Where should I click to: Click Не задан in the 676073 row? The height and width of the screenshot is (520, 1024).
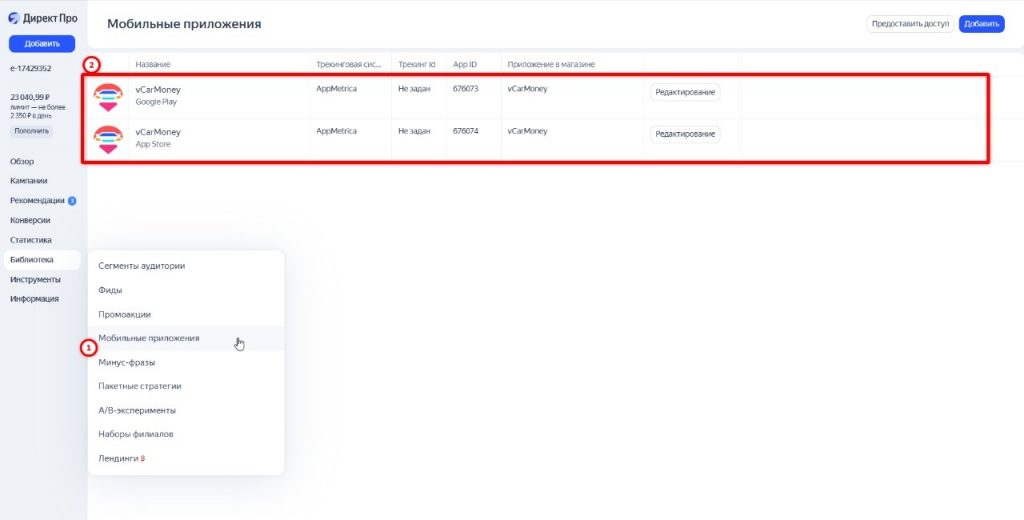(x=414, y=89)
